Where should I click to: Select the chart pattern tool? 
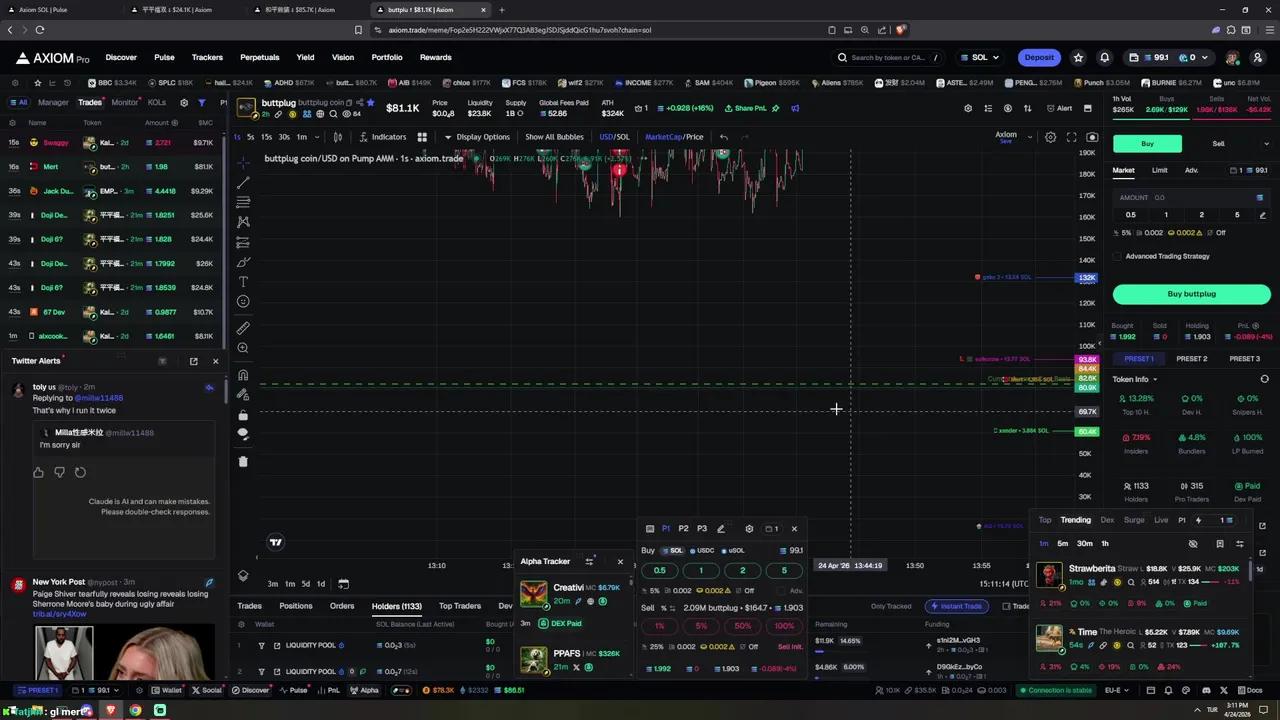coord(243,222)
